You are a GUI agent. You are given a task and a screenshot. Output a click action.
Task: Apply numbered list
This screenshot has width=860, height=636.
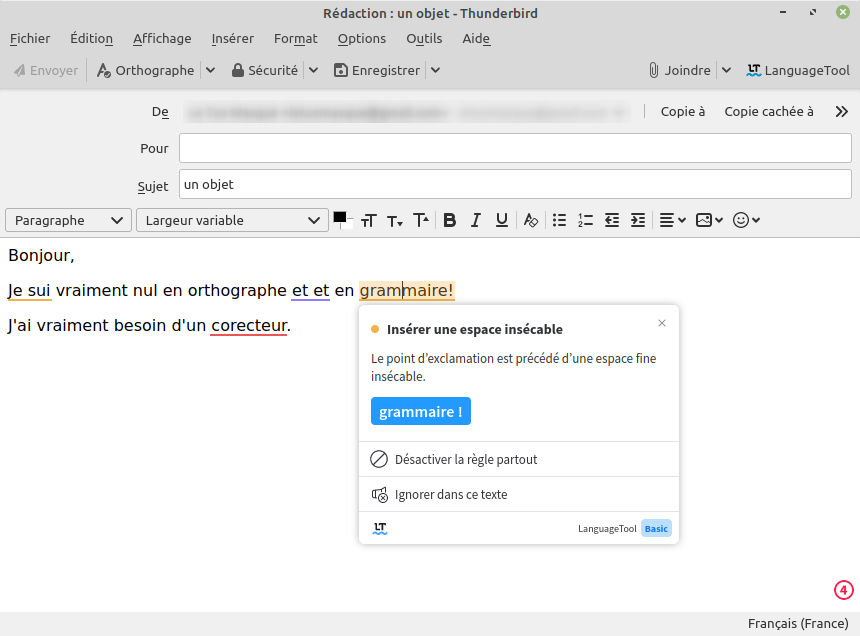[585, 220]
